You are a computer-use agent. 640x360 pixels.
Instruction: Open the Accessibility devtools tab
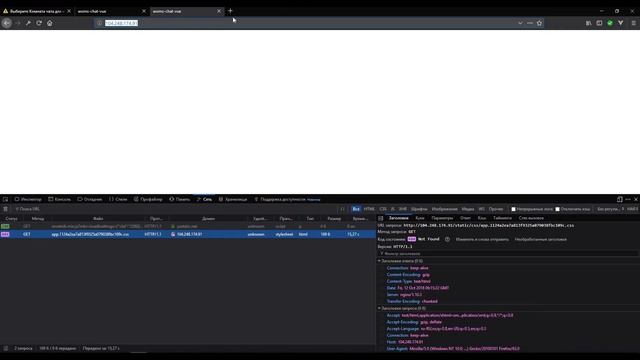tap(287, 199)
